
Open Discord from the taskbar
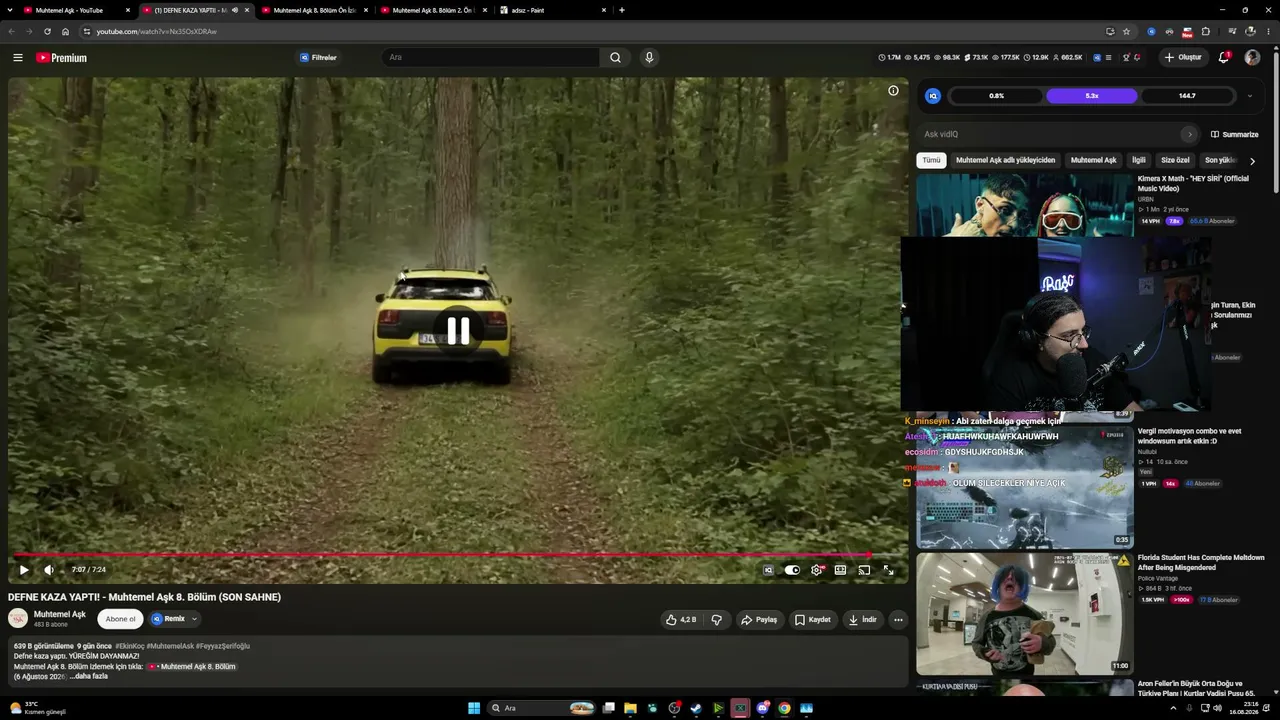pos(762,708)
